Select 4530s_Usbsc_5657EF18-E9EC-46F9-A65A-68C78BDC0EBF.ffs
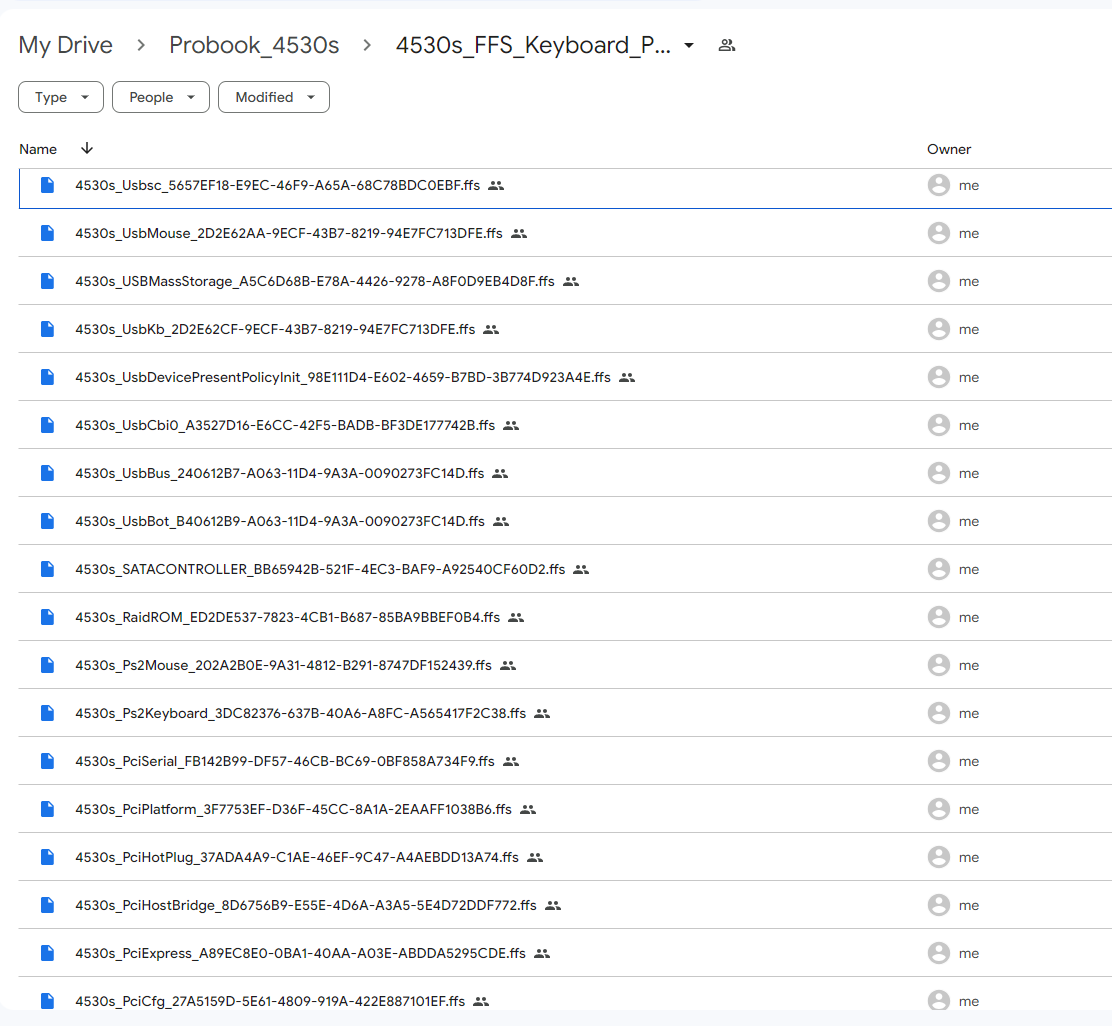The height and width of the screenshot is (1026, 1112). tap(277, 186)
